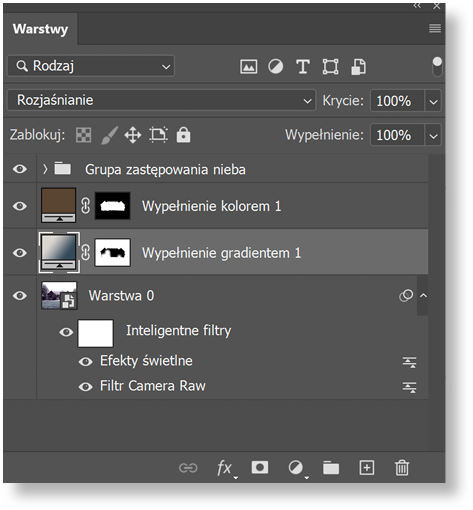Open Rozjaśnianie blend mode dropdown
This screenshot has height=510, width=473.
[161, 100]
